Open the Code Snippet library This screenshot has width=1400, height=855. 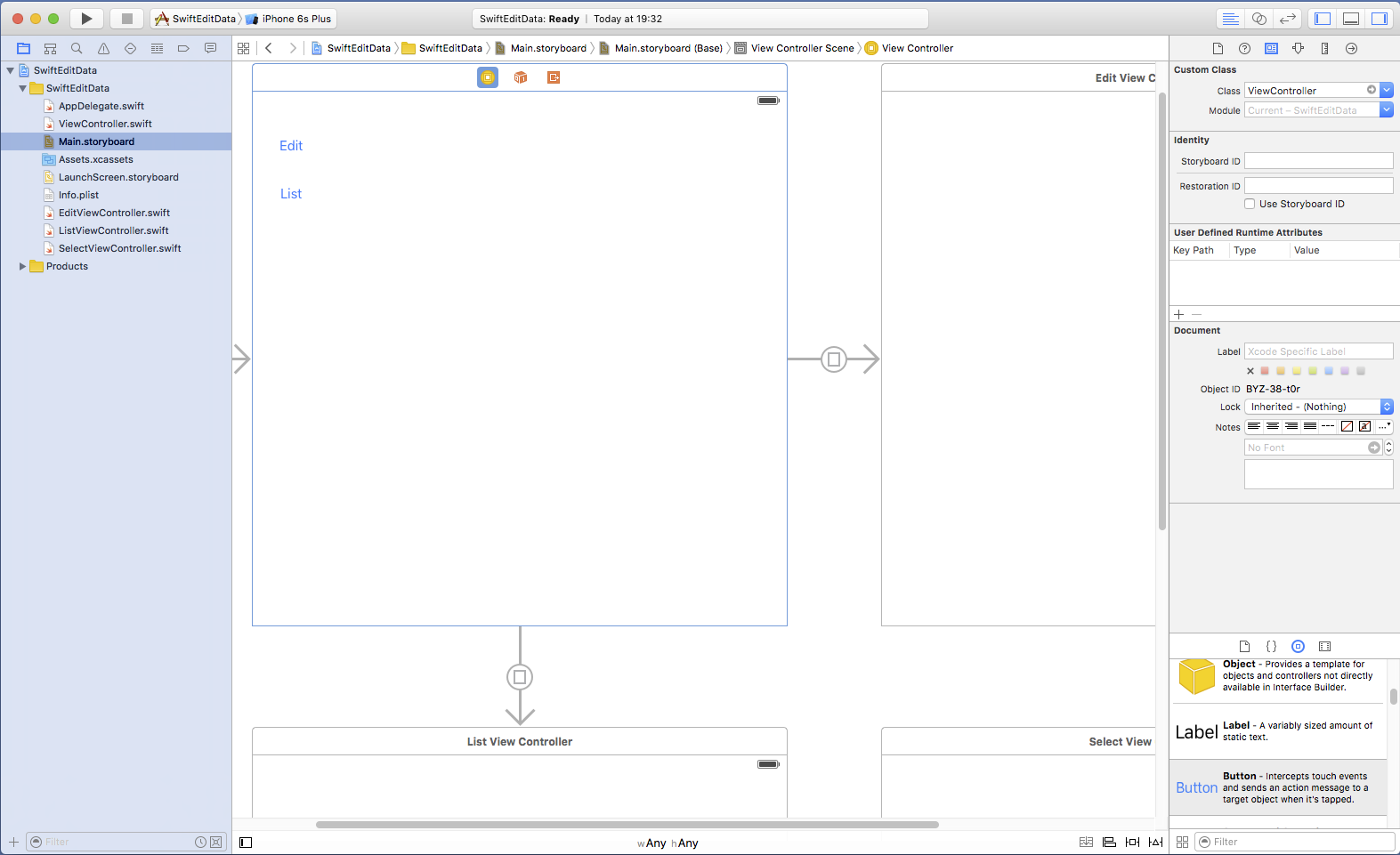pos(1271,647)
